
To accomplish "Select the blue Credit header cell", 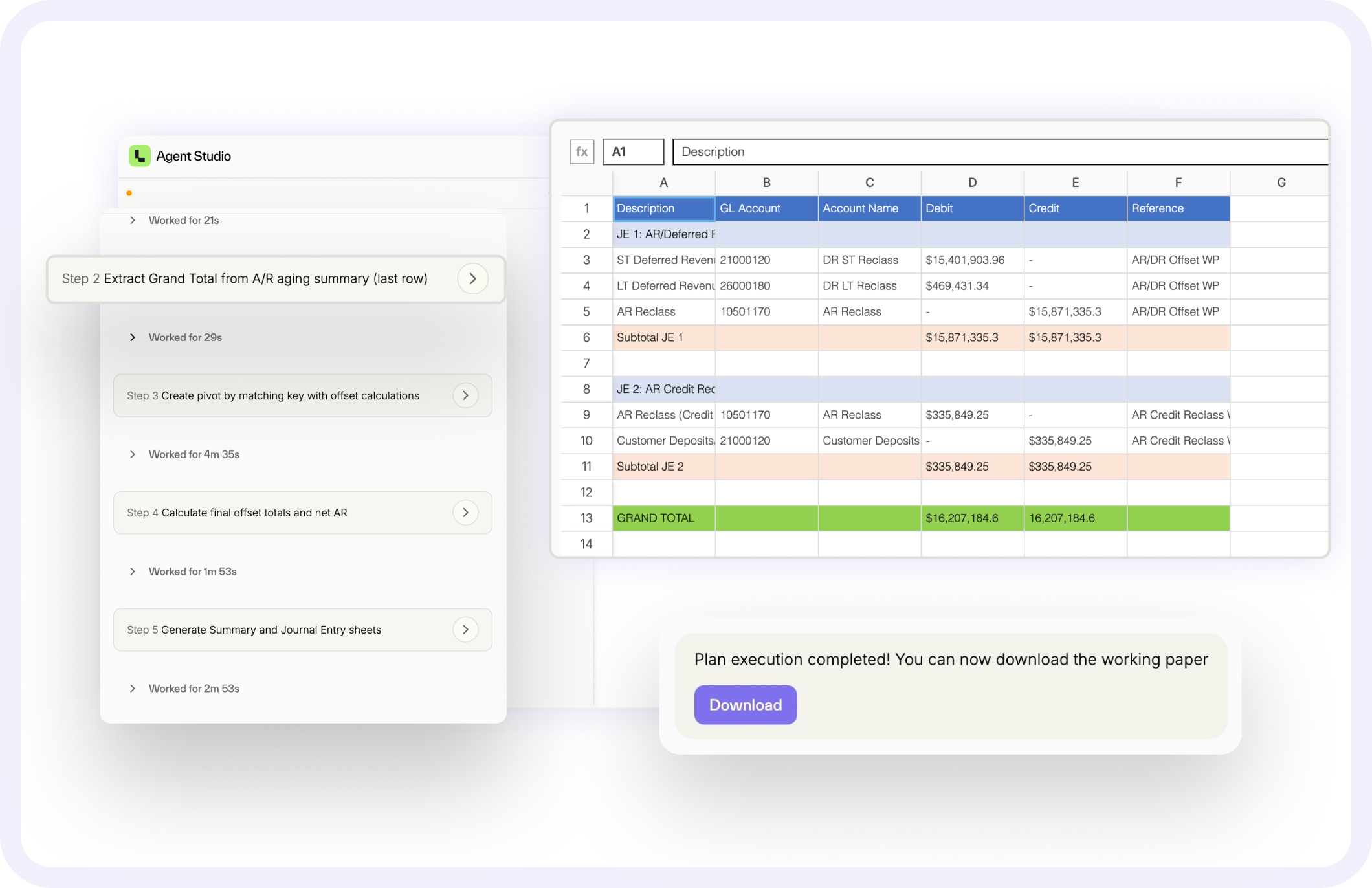I will pos(1074,208).
